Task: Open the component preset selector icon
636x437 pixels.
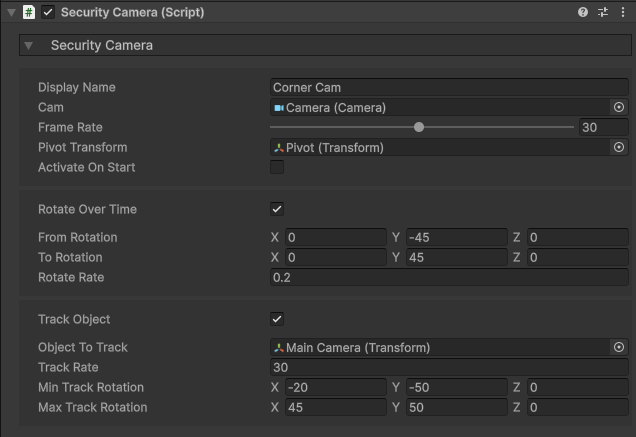Action: coord(603,12)
